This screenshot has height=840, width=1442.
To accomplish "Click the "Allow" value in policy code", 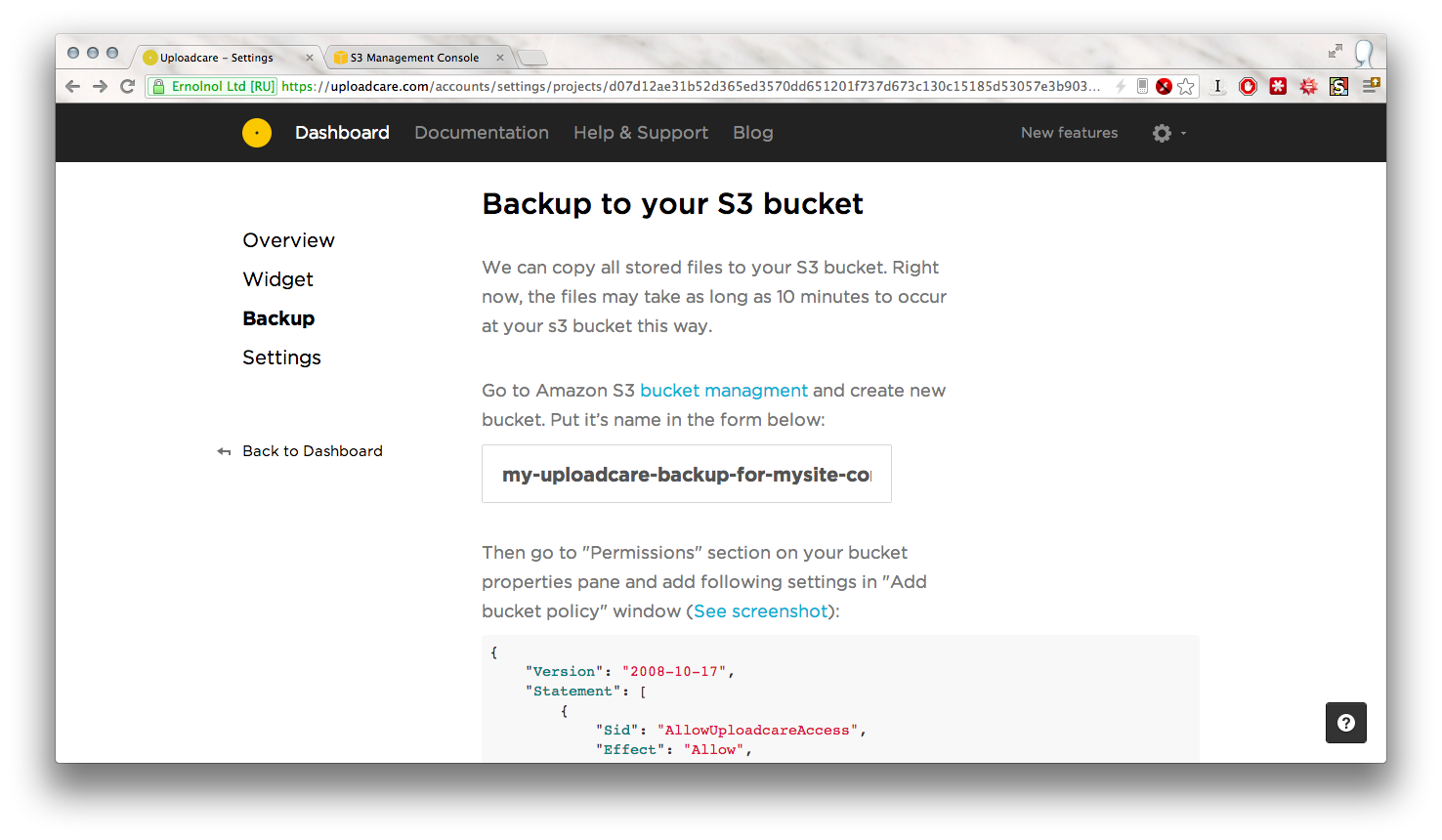I will 714,749.
